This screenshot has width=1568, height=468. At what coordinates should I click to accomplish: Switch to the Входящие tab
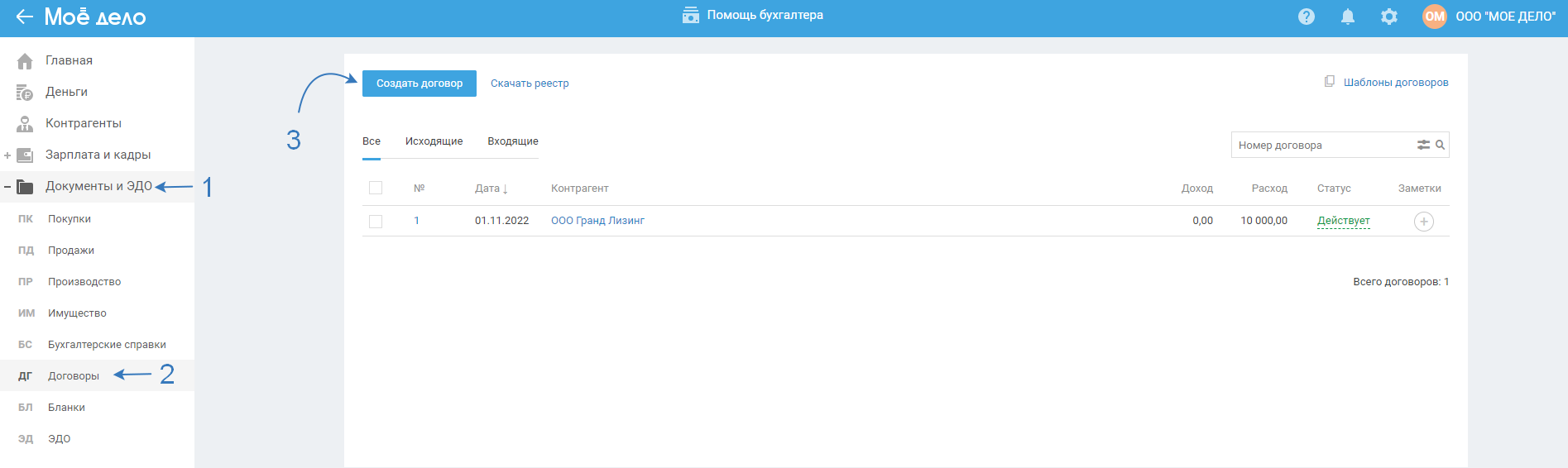tap(512, 141)
